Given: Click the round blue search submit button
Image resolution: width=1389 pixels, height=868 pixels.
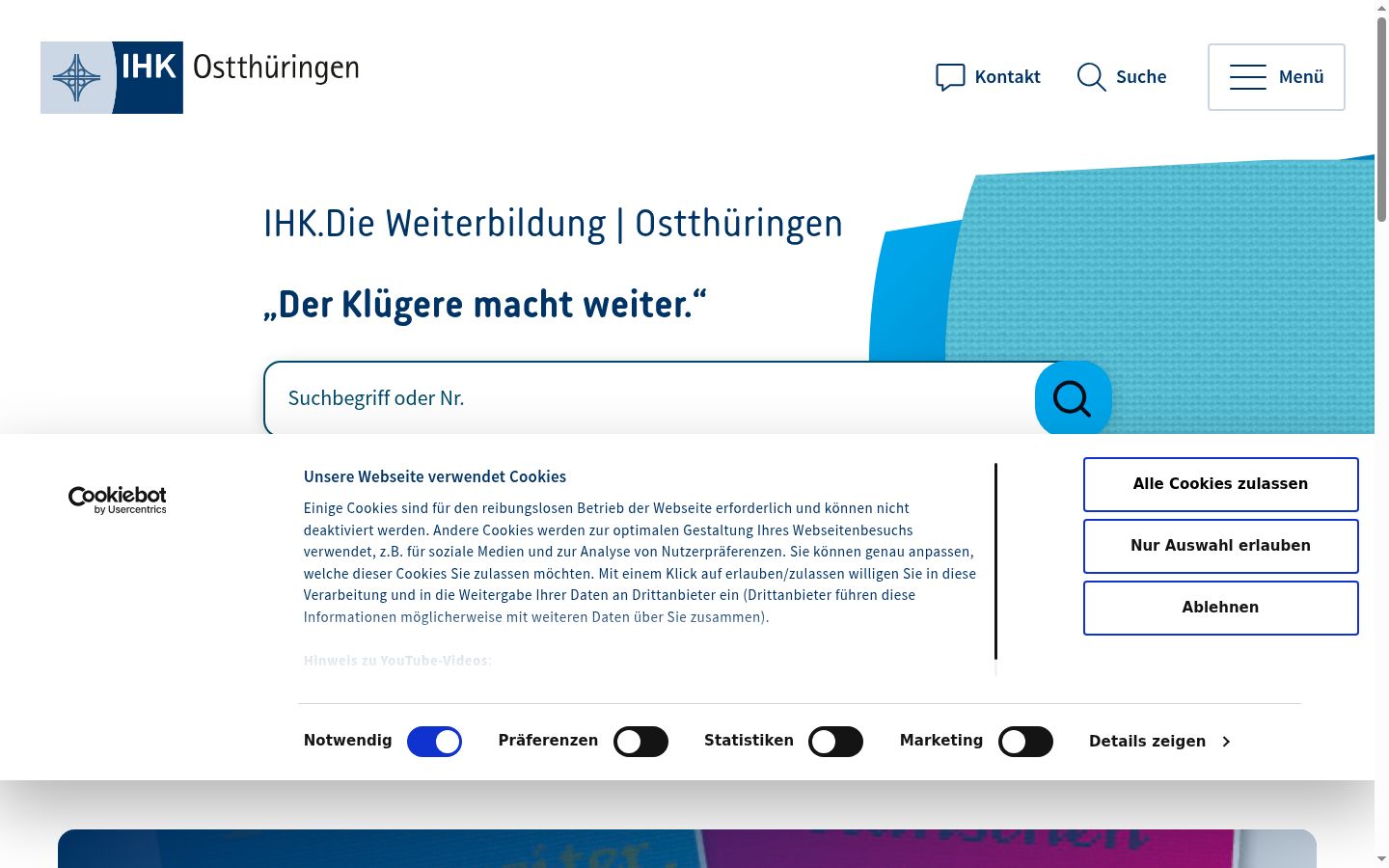Looking at the screenshot, I should 1073,397.
